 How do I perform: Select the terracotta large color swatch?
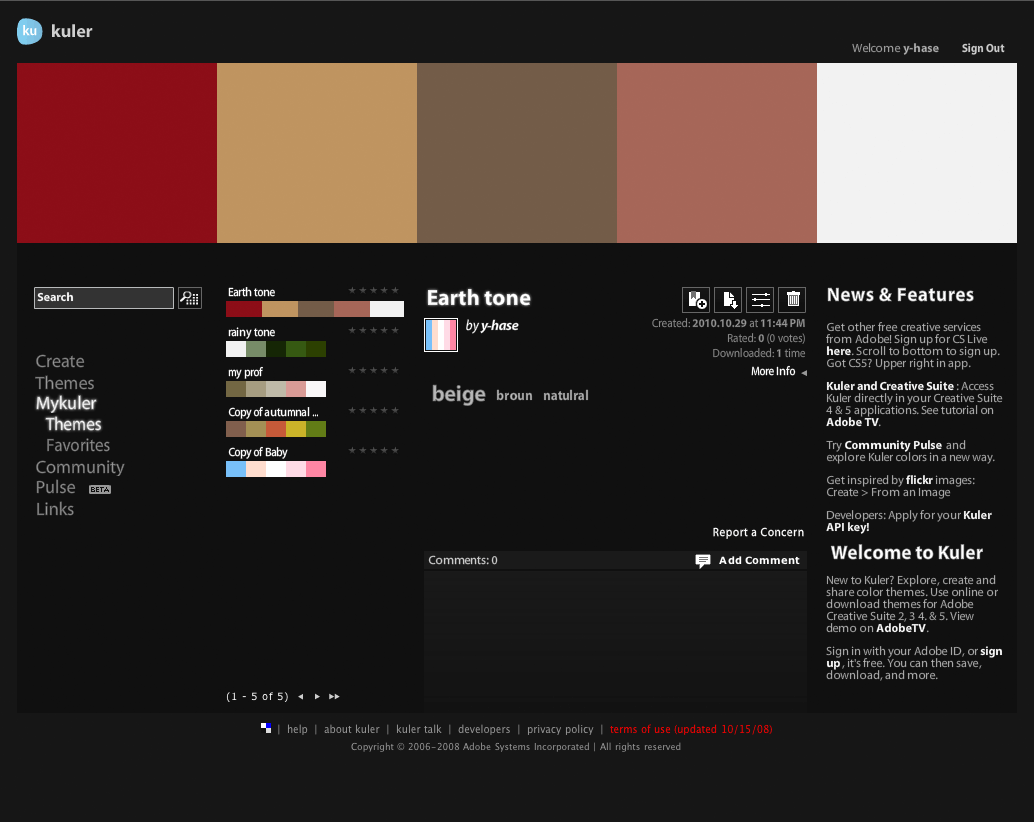[x=717, y=153]
